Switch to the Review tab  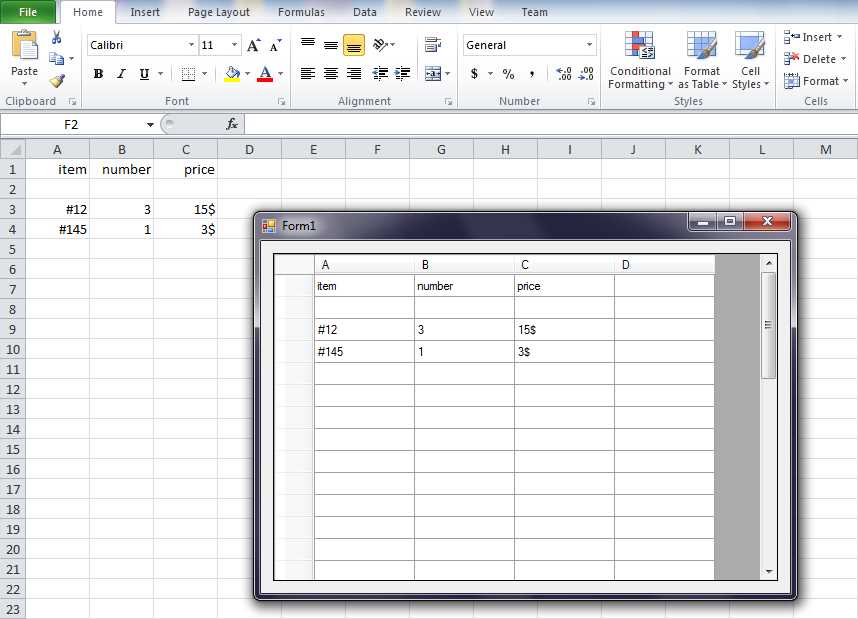(x=422, y=12)
